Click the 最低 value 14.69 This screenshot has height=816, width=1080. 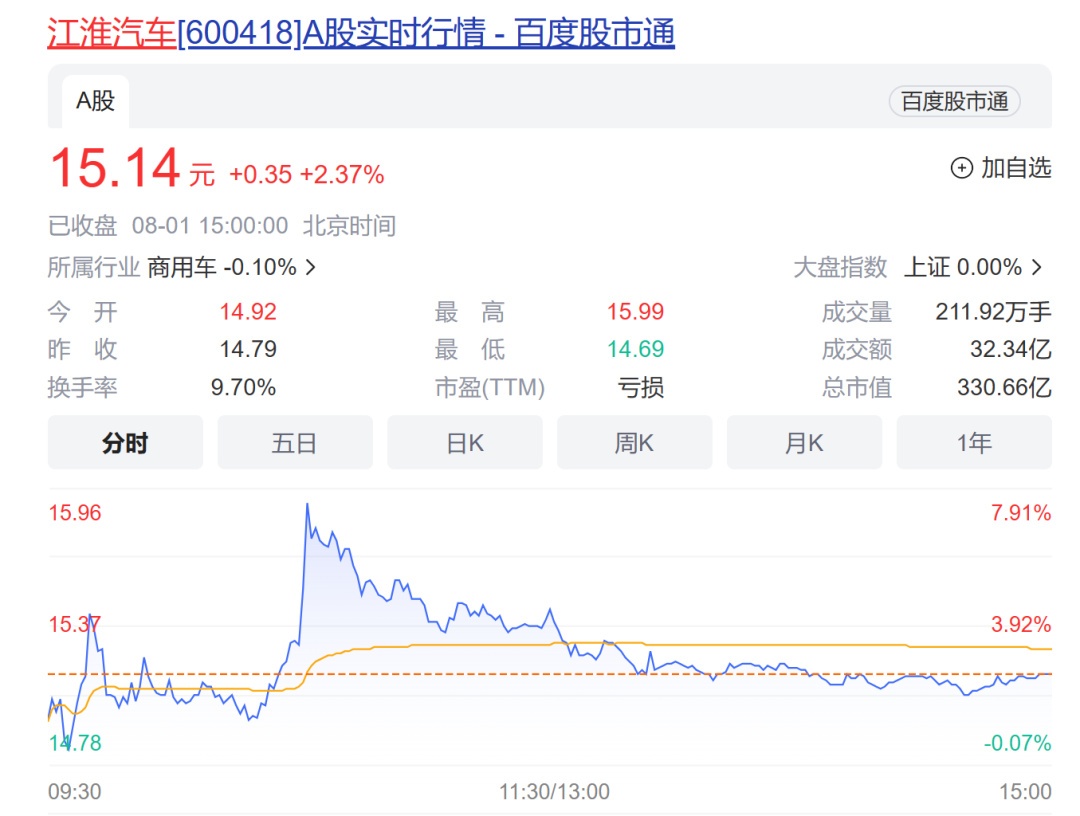coord(635,349)
